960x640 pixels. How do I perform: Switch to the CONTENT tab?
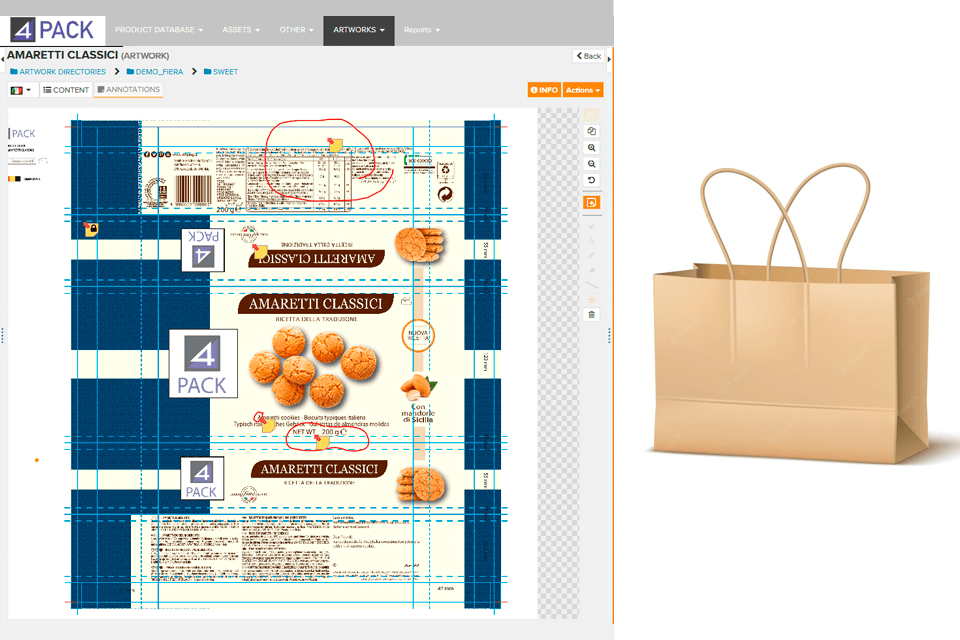point(66,90)
